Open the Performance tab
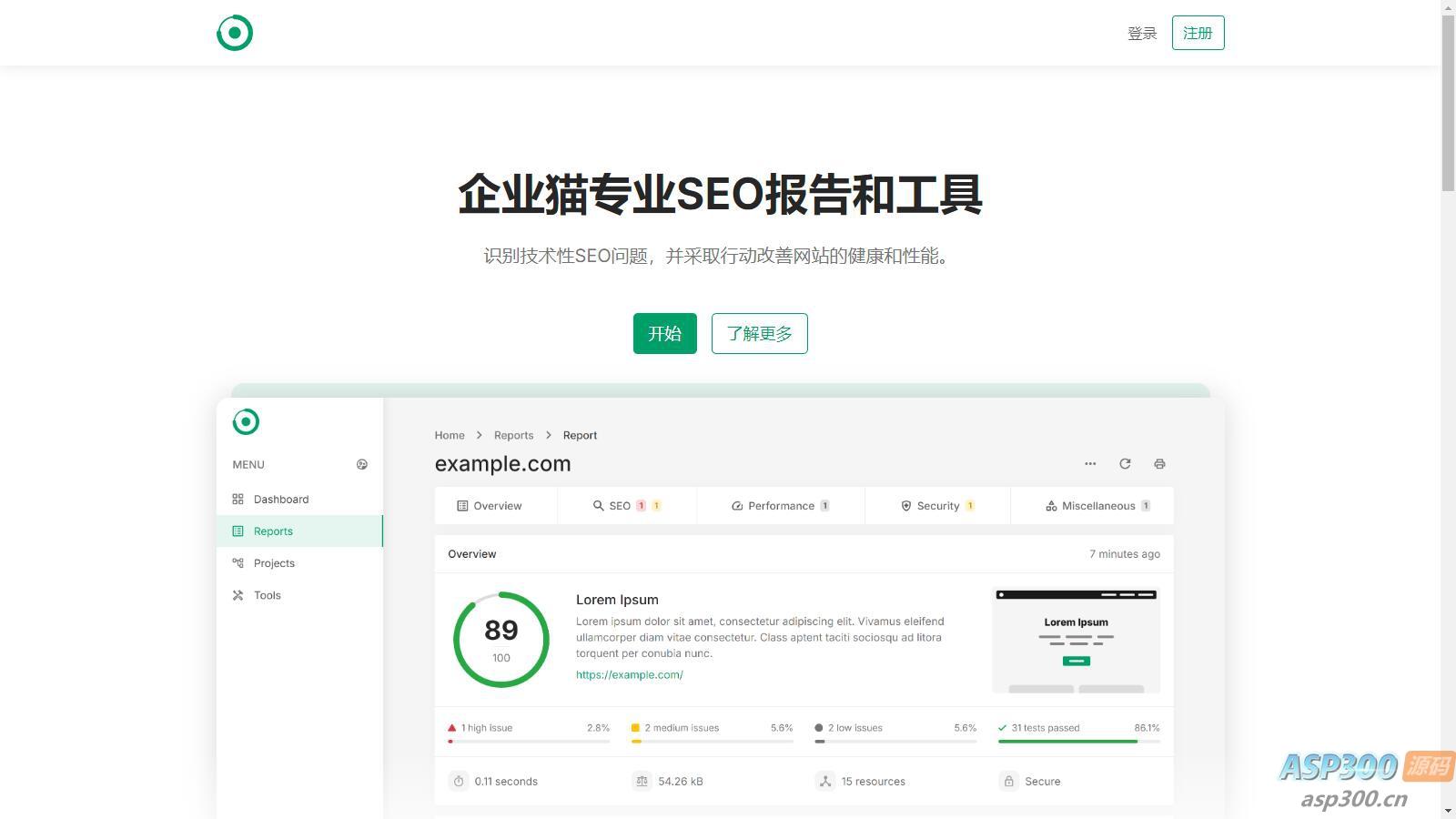 click(780, 506)
